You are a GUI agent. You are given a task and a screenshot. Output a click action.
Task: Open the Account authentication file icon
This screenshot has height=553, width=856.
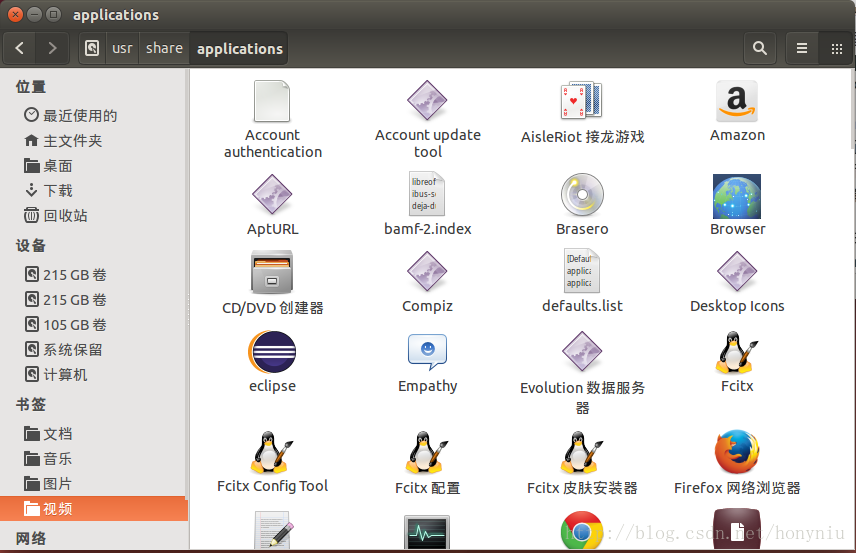(272, 102)
